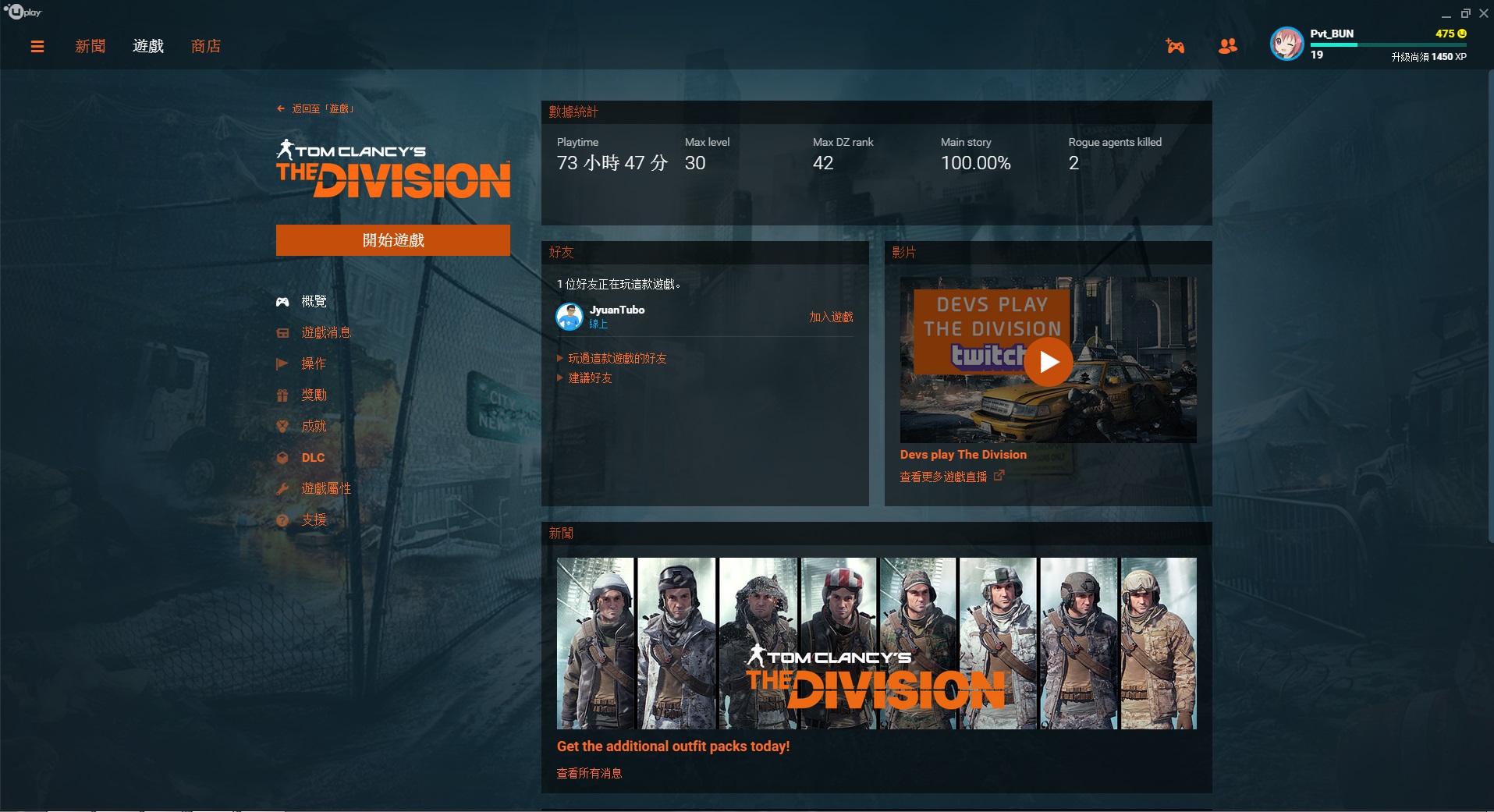Select 支援 in the sidebar
Screen dimensions: 1494x812
[314, 520]
